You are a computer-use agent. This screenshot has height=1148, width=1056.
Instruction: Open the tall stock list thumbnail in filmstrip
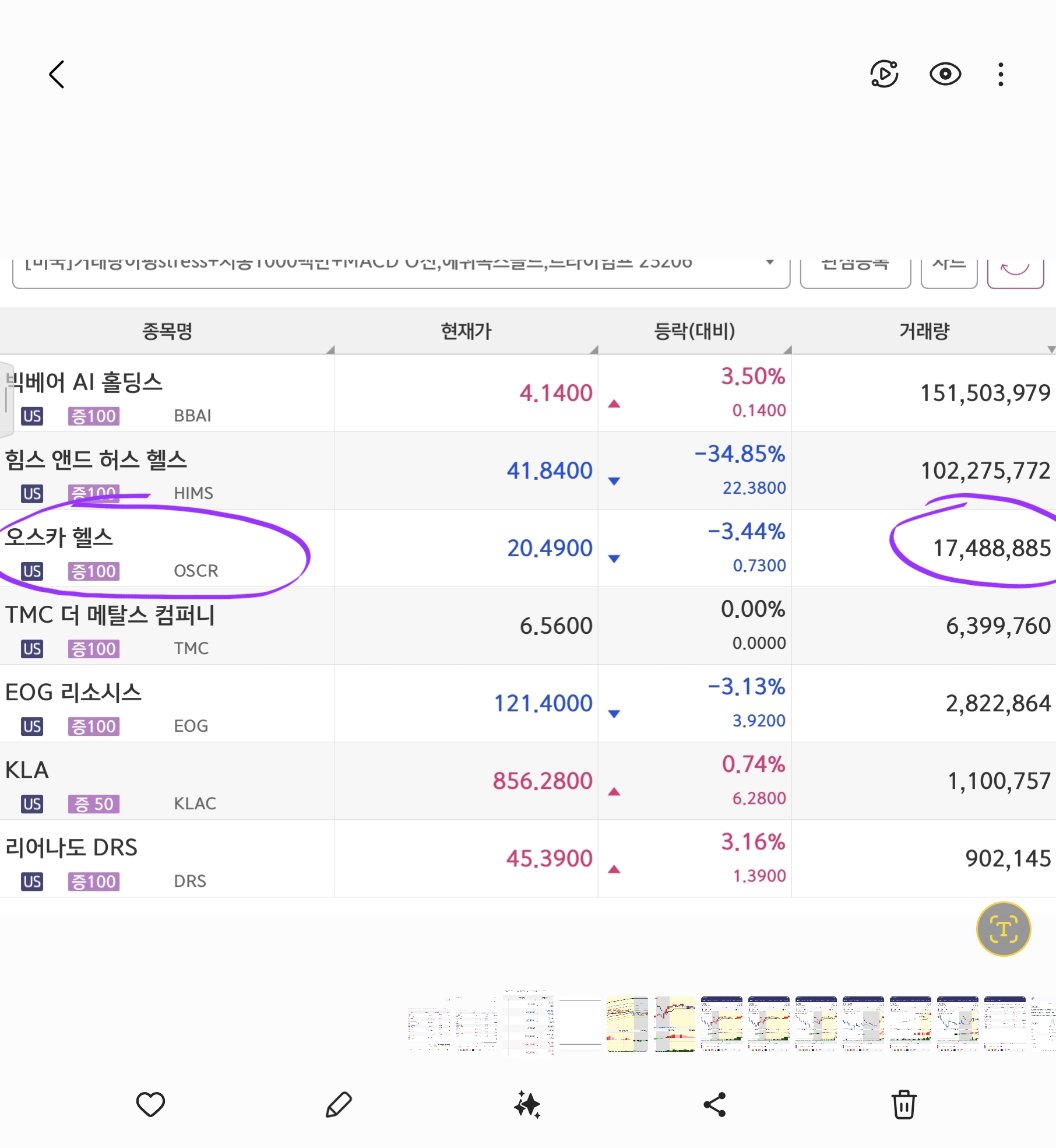coord(528,1023)
